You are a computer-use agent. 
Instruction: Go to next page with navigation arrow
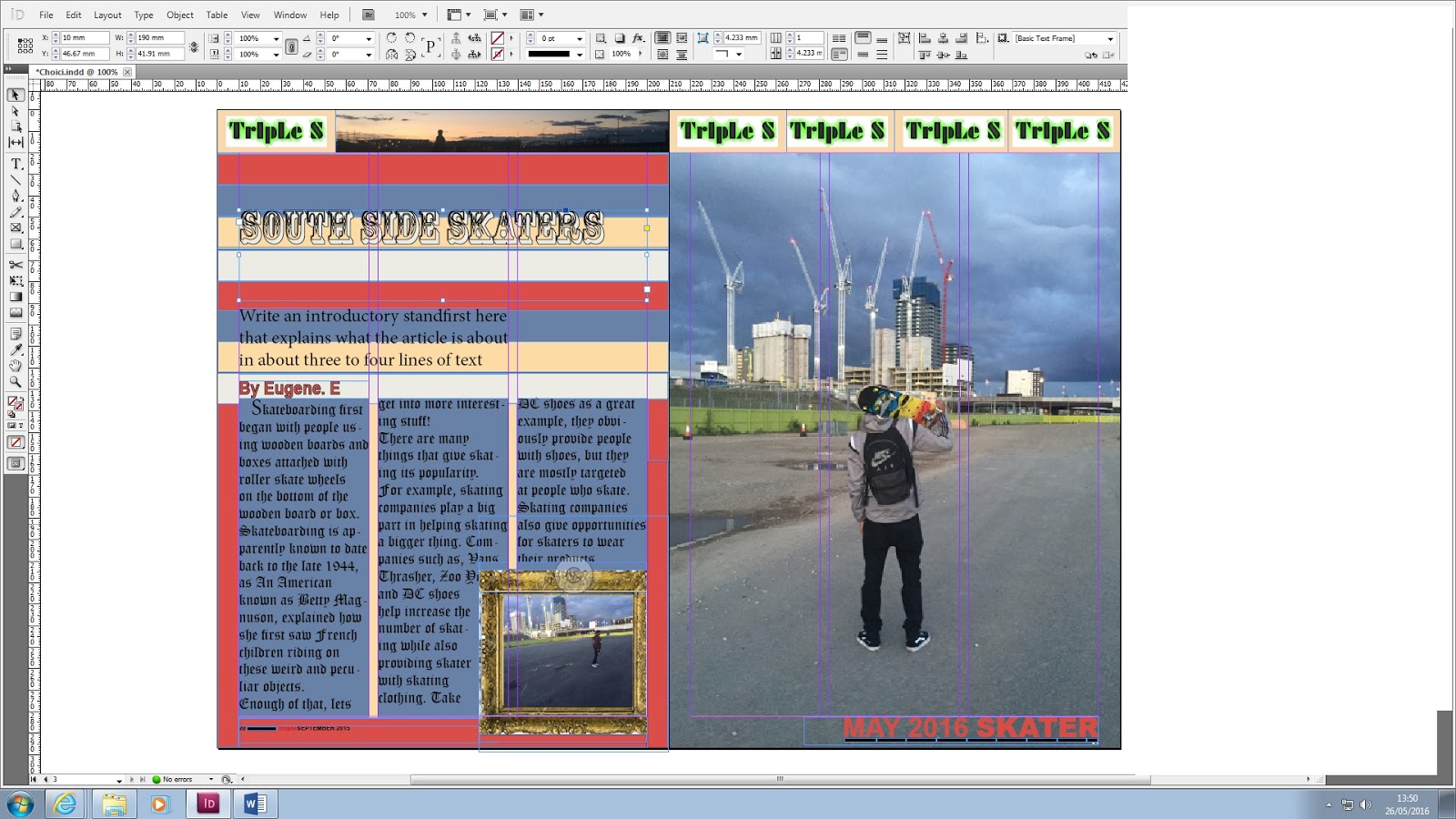(x=132, y=780)
